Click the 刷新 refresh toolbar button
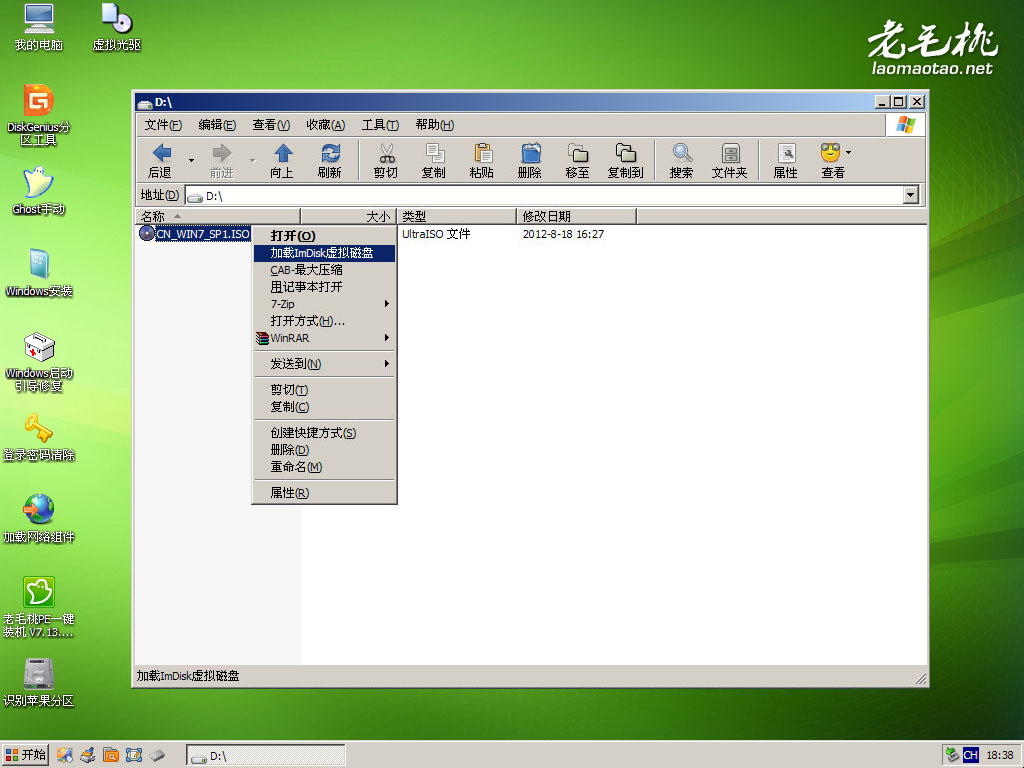Screen dimensions: 1024x768 pyautogui.click(x=330, y=161)
